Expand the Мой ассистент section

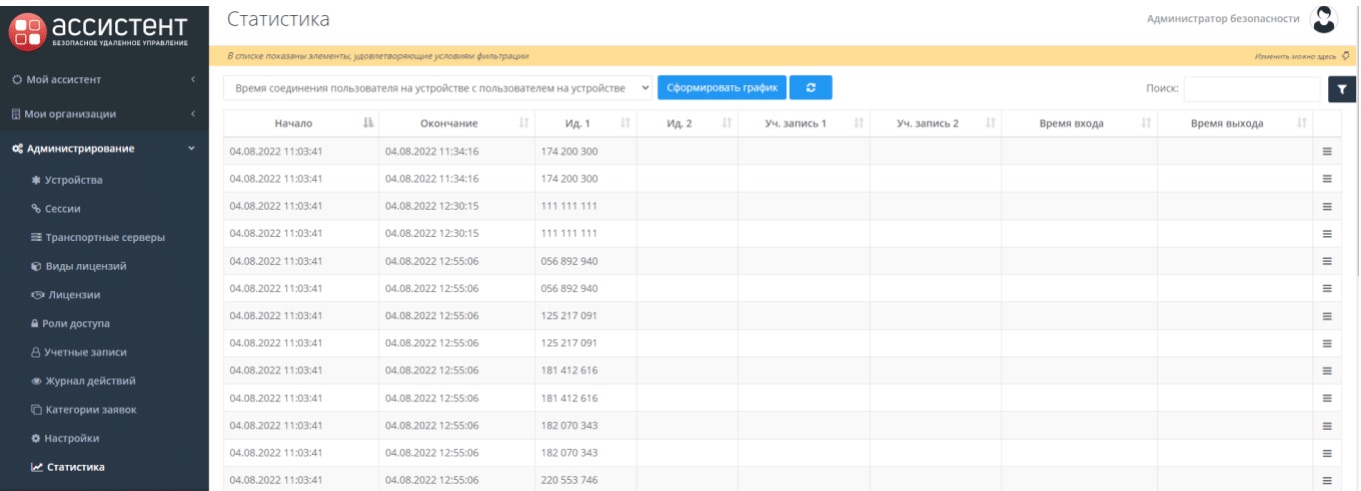(104, 79)
